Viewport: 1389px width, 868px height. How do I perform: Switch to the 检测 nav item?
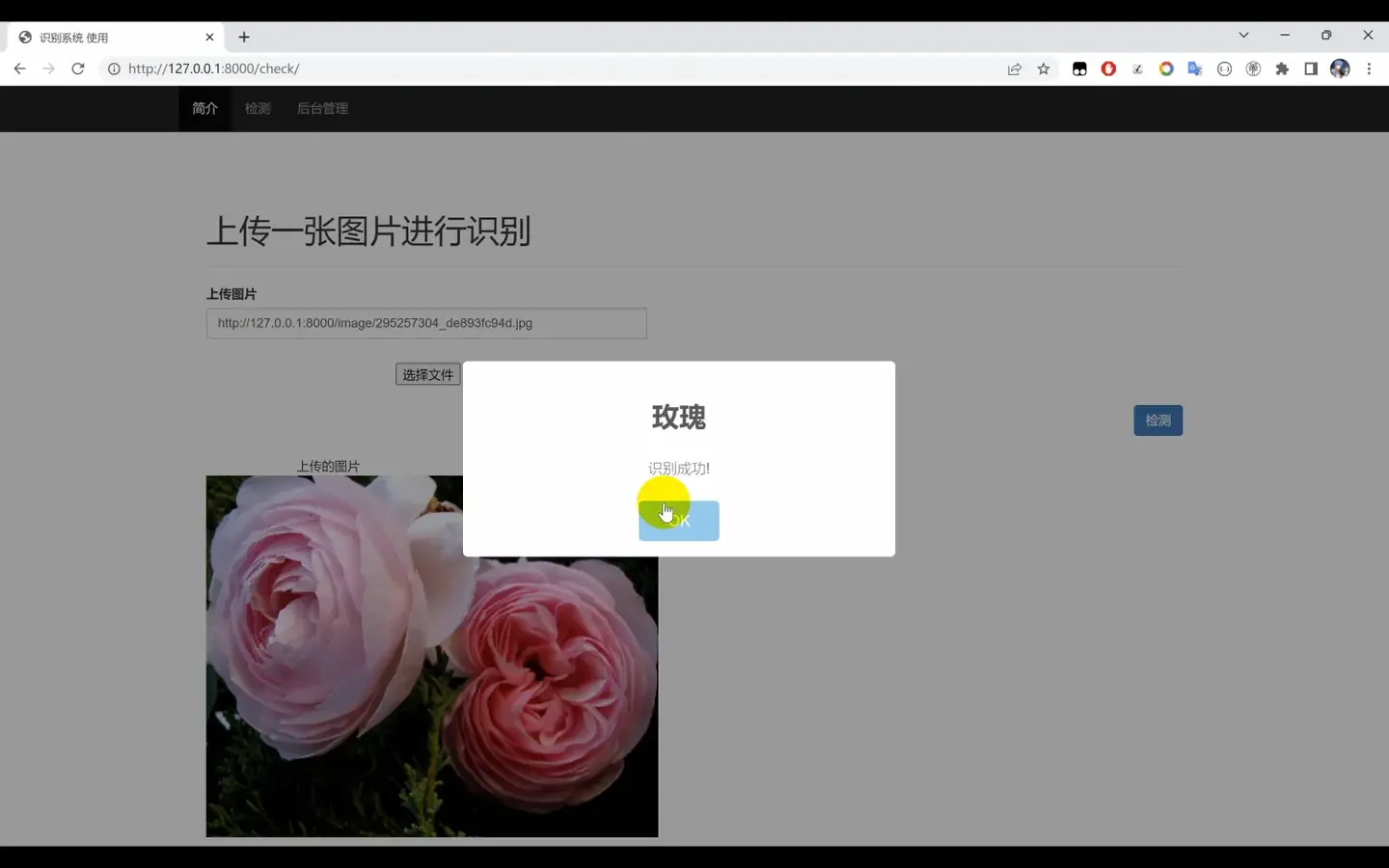(257, 108)
